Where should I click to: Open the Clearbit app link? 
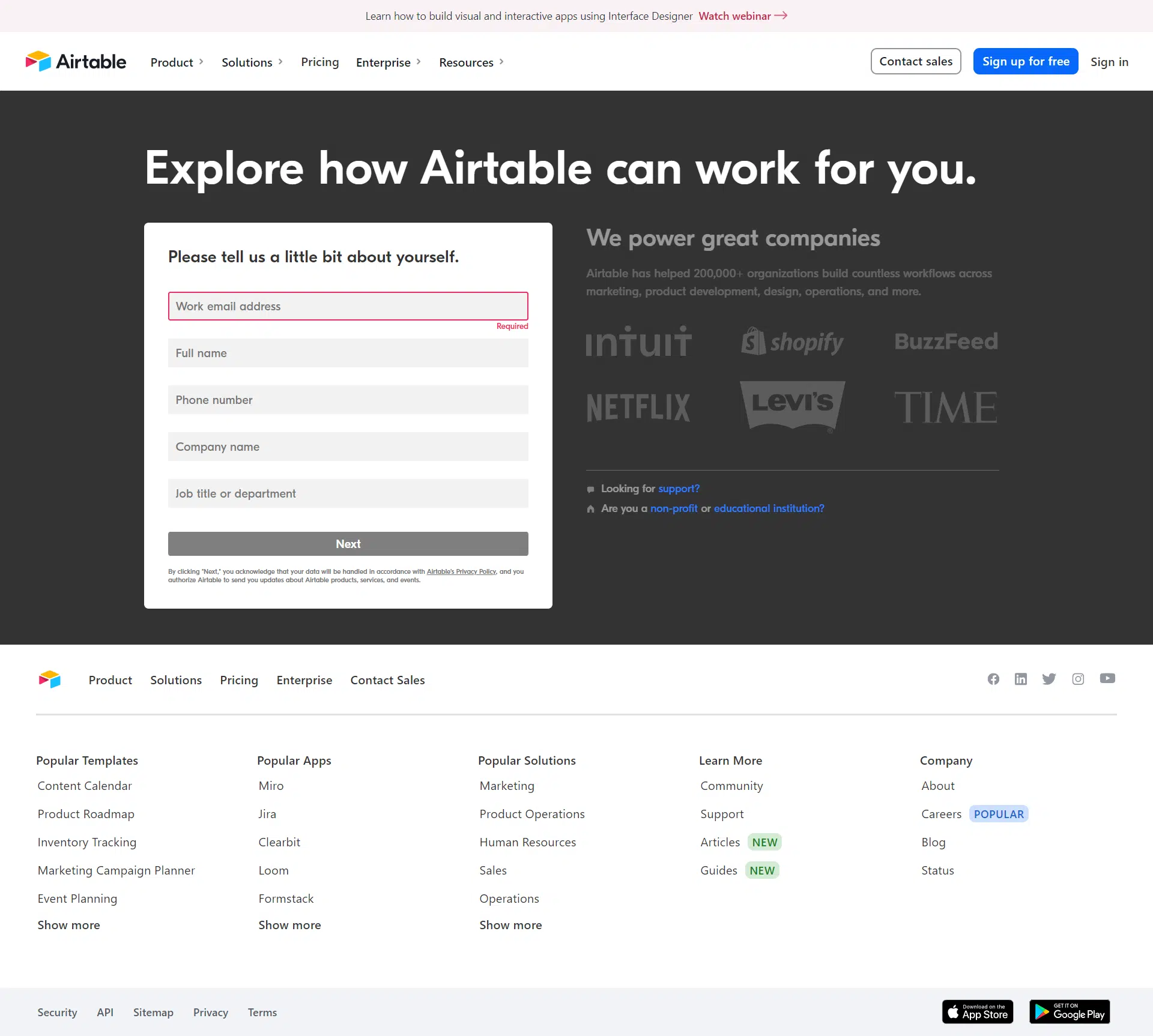[x=279, y=842]
